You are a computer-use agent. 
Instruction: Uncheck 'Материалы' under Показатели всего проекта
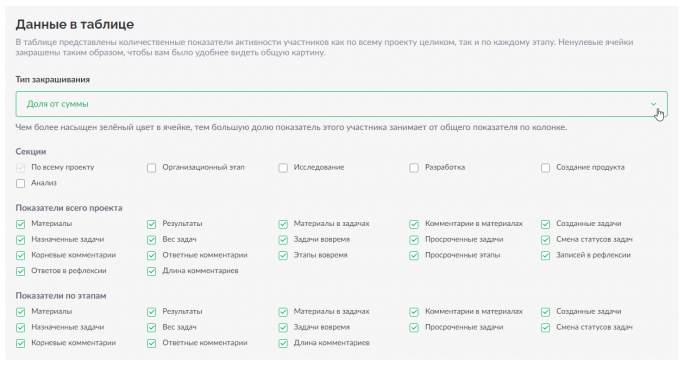(21, 224)
